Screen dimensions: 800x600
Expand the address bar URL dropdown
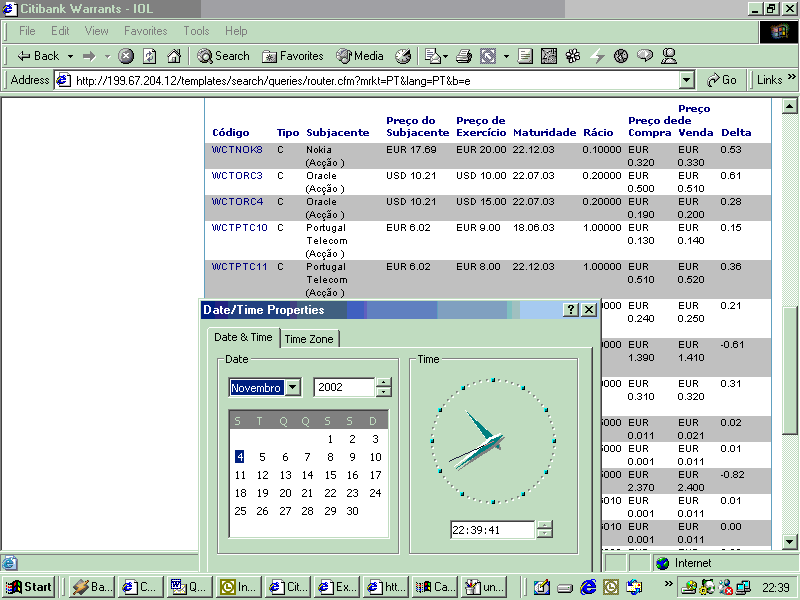(x=686, y=80)
